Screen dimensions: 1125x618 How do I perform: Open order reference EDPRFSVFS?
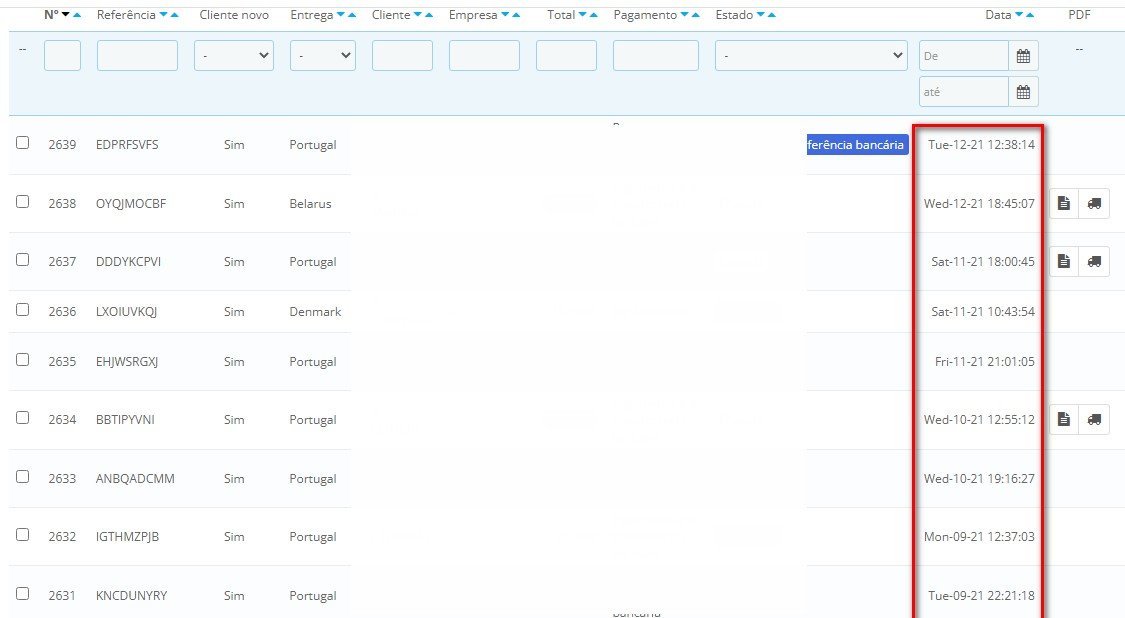pyautogui.click(x=127, y=145)
